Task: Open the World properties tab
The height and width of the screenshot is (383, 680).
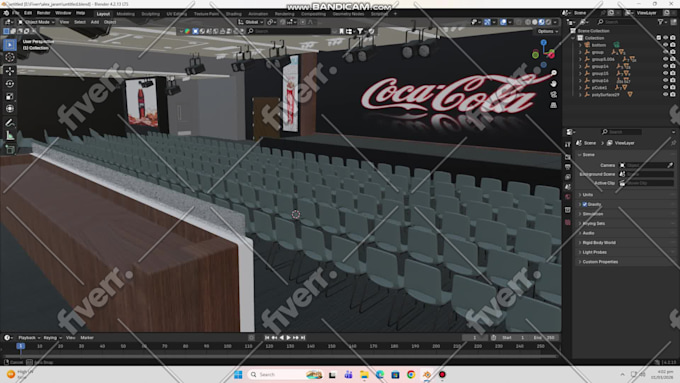Action: (568, 197)
